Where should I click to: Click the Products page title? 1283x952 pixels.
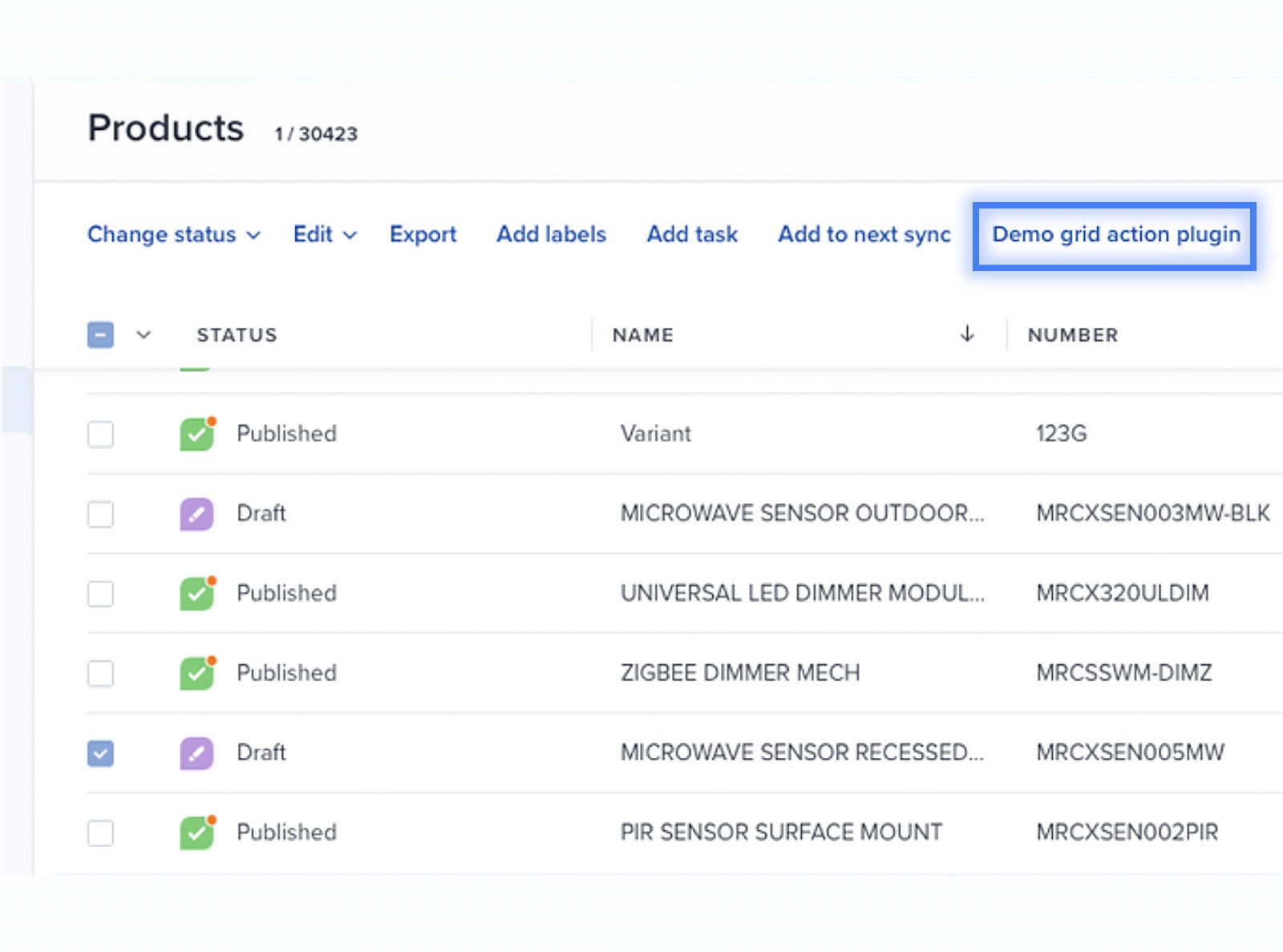165,128
